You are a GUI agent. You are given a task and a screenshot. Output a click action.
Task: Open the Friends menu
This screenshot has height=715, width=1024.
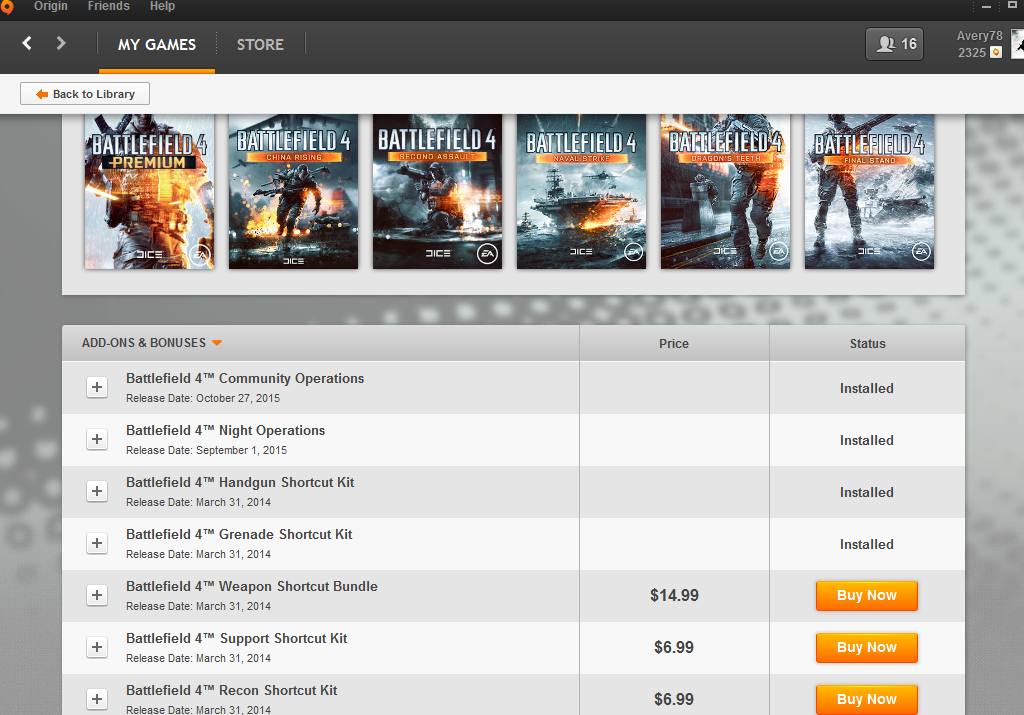pyautogui.click(x=108, y=7)
